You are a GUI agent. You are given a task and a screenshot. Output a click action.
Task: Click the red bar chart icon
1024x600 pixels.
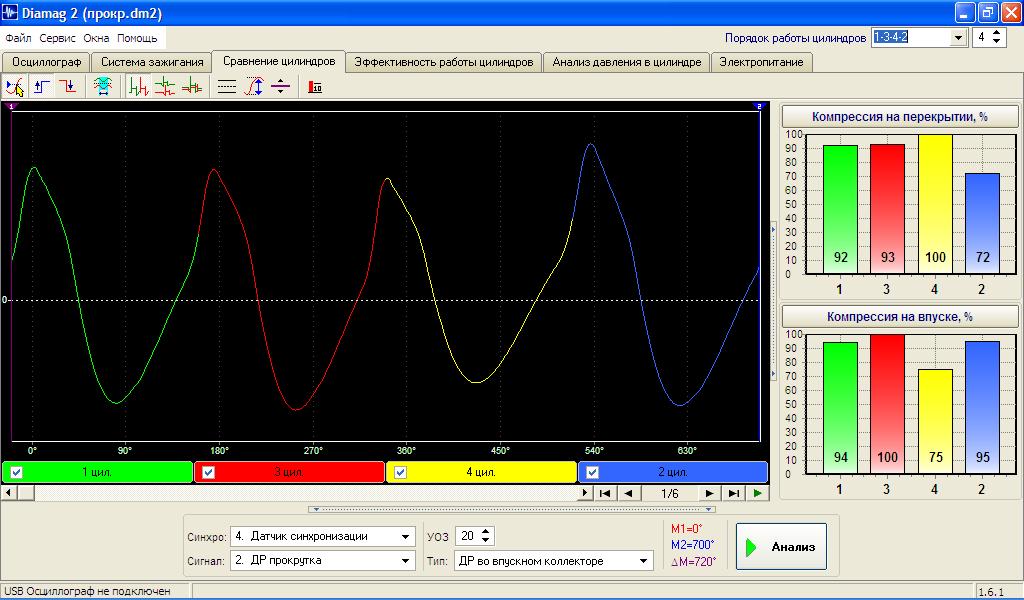(x=315, y=86)
